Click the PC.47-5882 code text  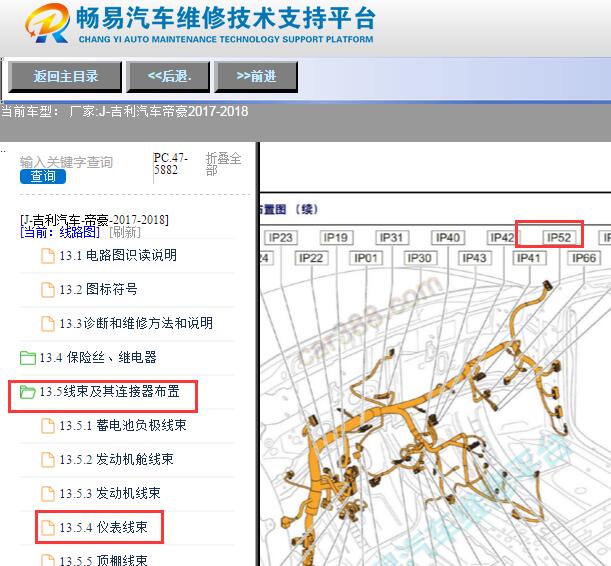tap(171, 164)
